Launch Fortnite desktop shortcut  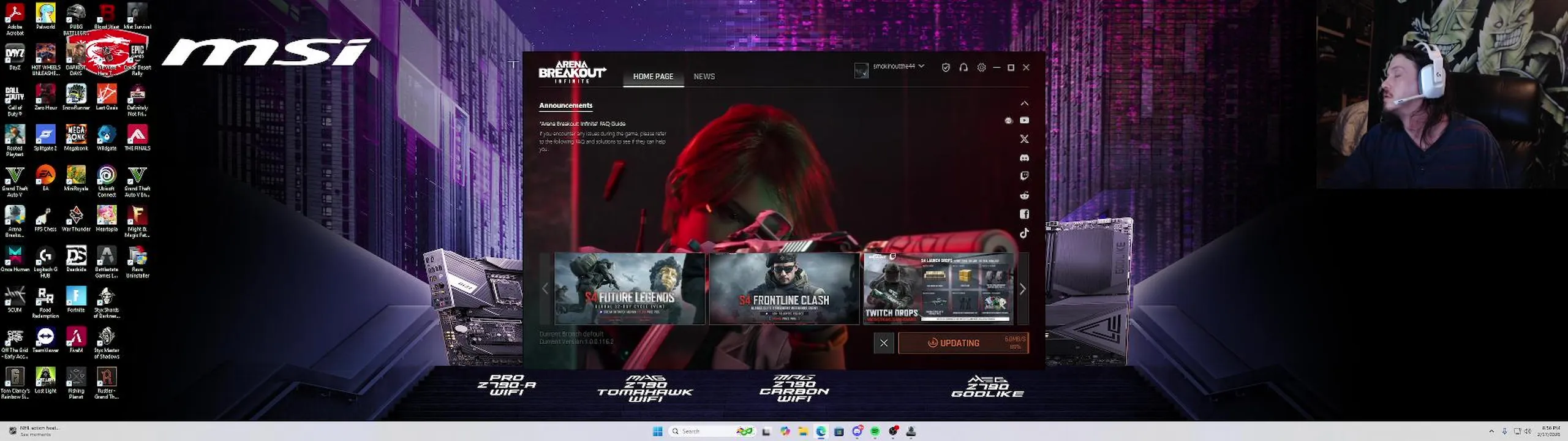(76, 300)
